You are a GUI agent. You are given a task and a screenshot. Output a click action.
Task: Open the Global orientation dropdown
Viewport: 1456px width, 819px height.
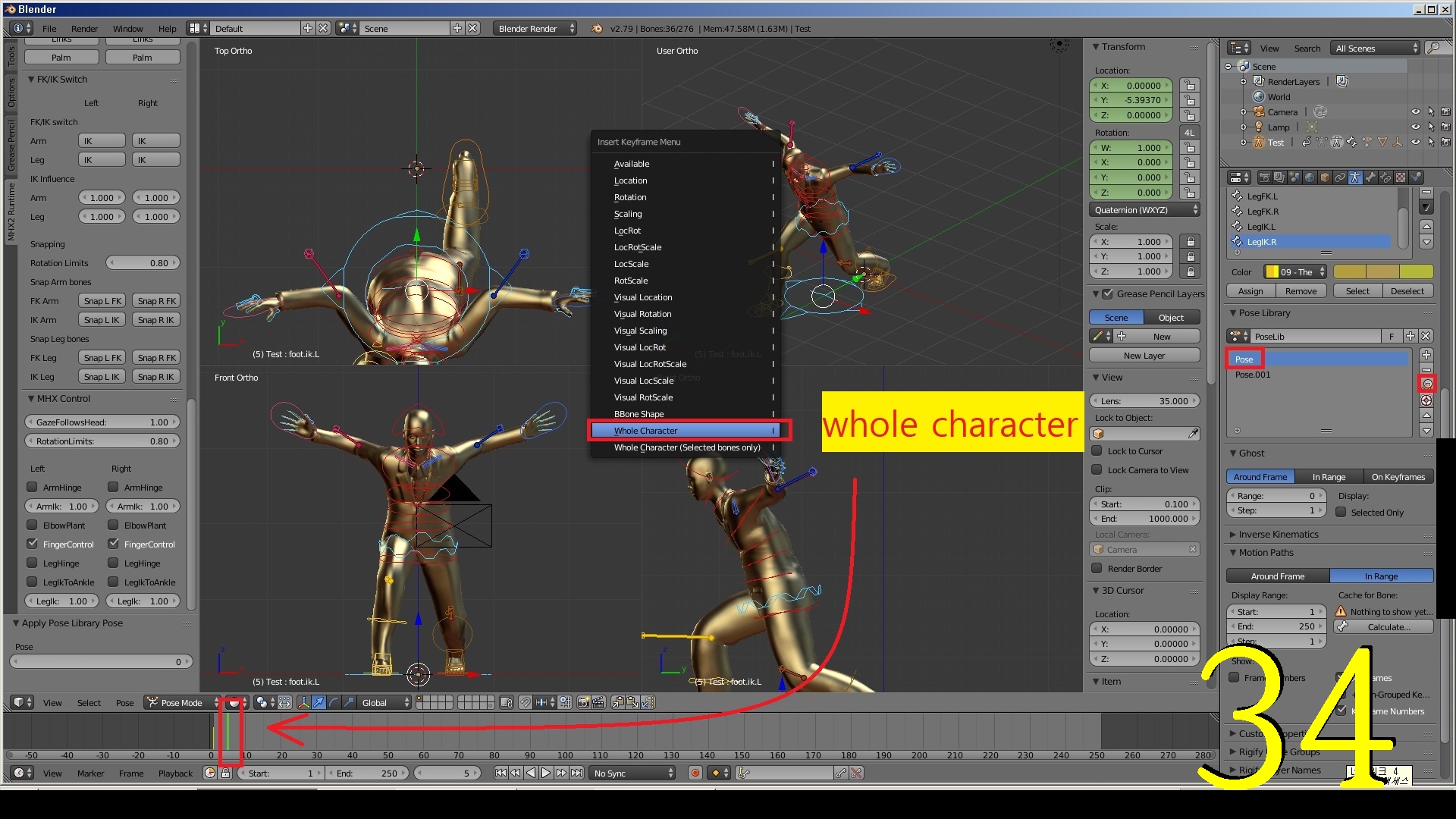point(385,703)
